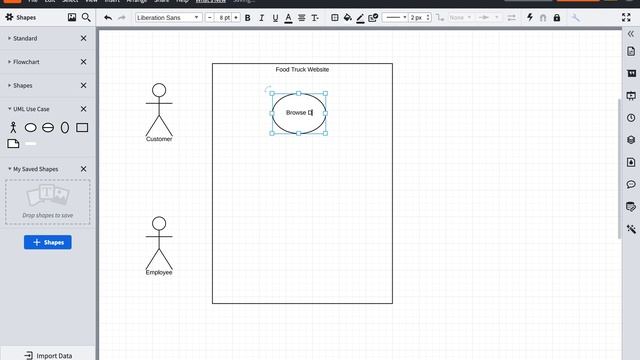Open the text options T icon

(315, 18)
